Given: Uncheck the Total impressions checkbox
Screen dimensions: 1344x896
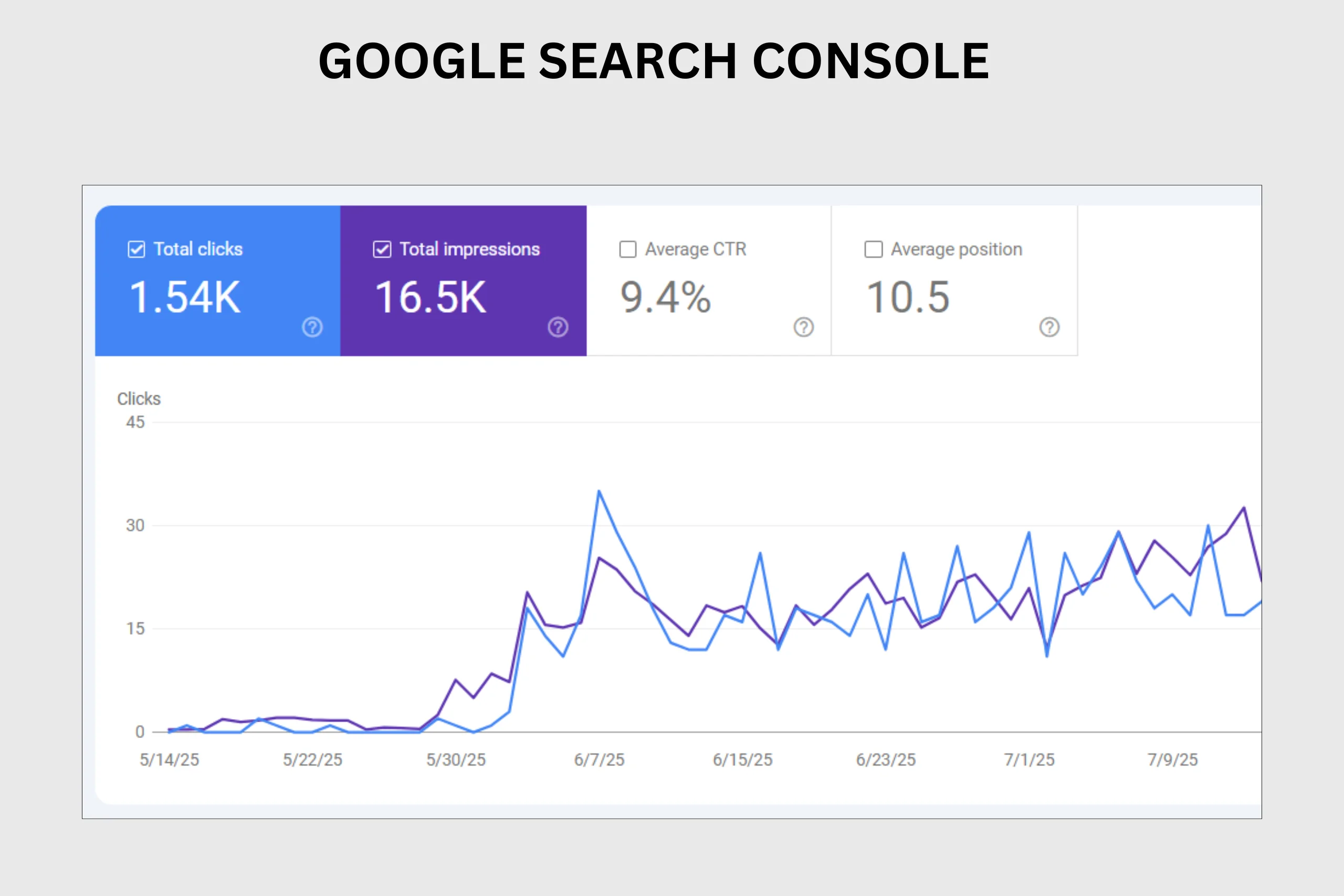Looking at the screenshot, I should tap(382, 250).
